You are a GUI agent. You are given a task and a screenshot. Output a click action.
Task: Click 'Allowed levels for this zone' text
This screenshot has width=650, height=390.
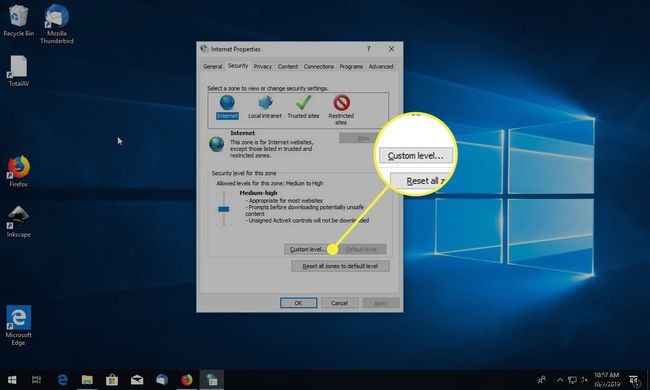[x=270, y=183]
